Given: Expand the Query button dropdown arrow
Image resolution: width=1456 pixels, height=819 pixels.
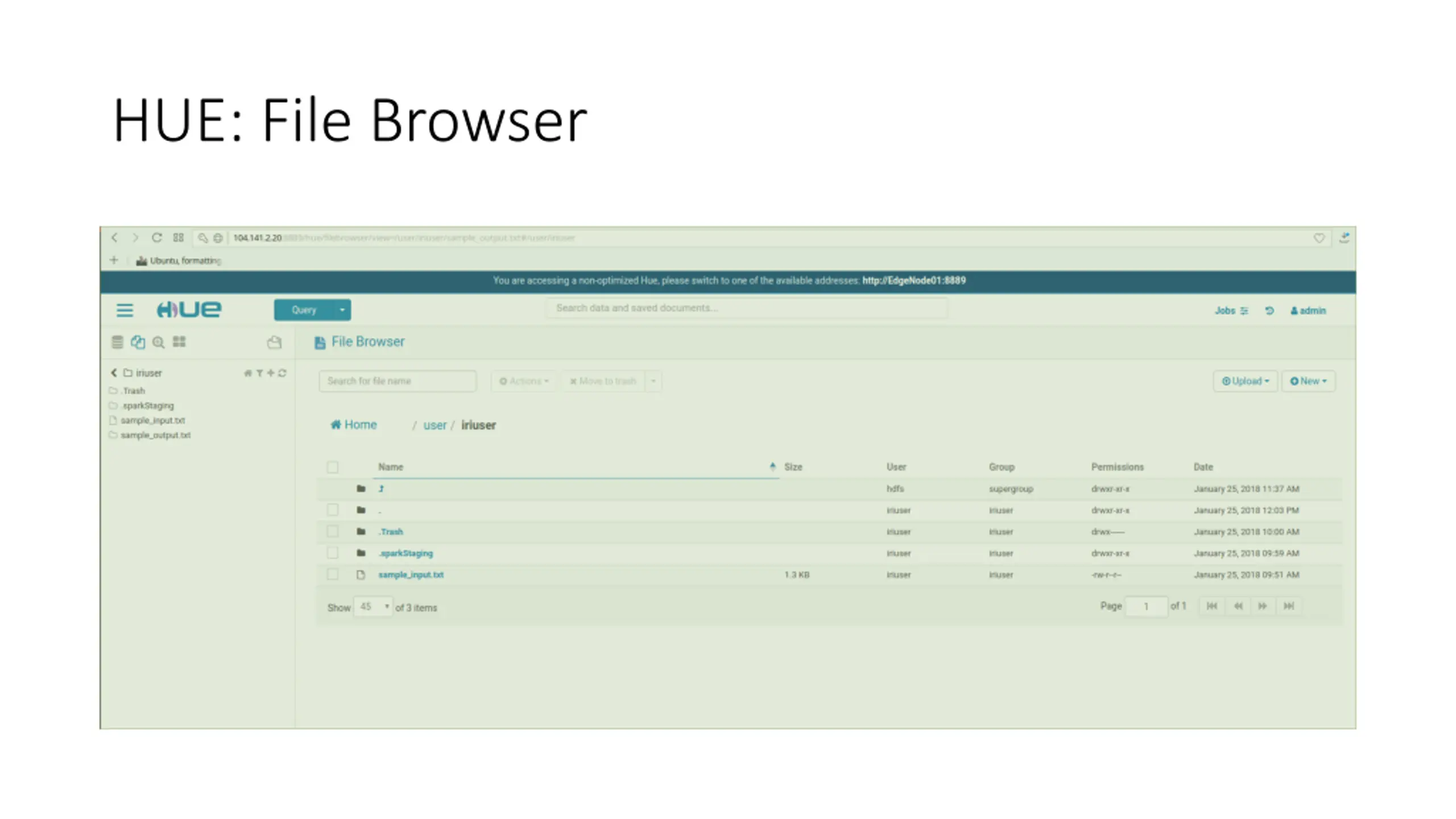Looking at the screenshot, I should point(342,310).
